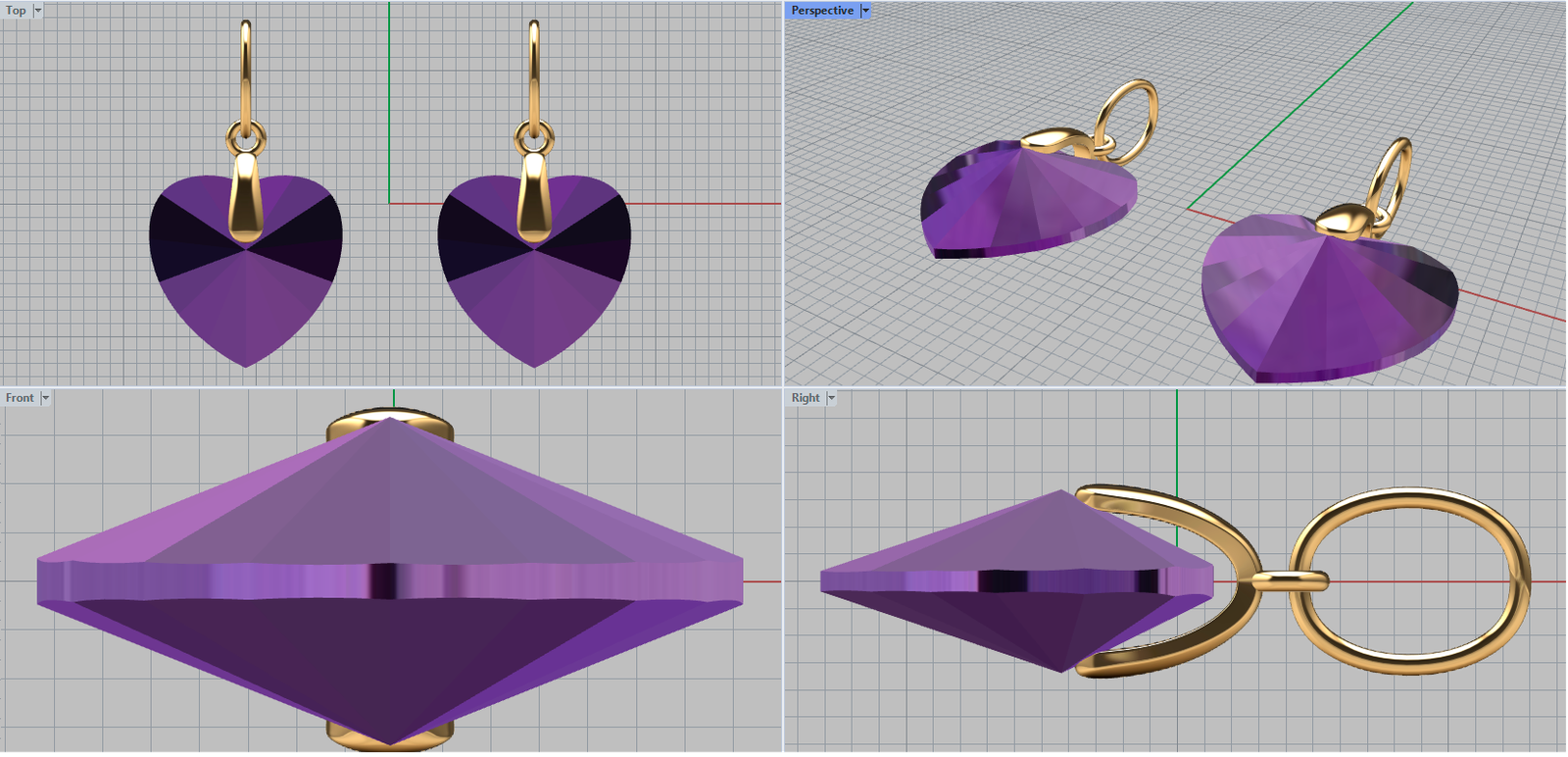
Task: Expand the Front viewport menu arrow
Action: (45, 398)
